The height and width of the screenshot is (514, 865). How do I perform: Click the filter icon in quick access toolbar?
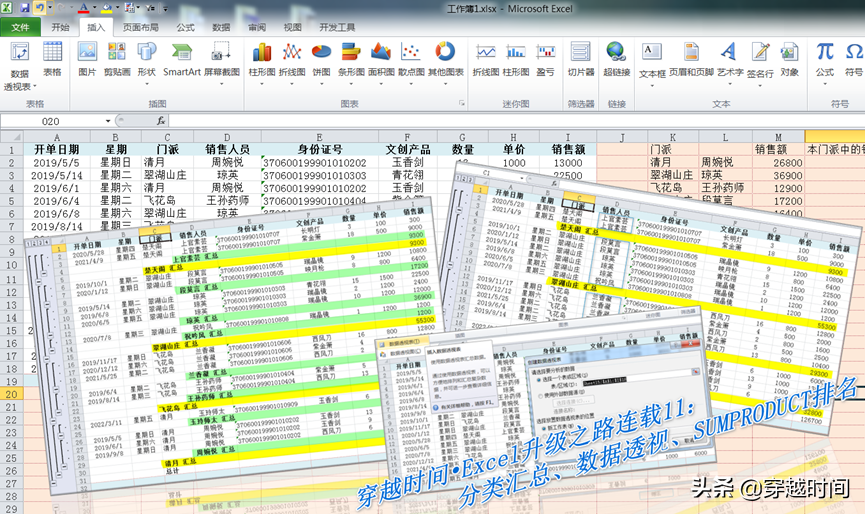(151, 8)
